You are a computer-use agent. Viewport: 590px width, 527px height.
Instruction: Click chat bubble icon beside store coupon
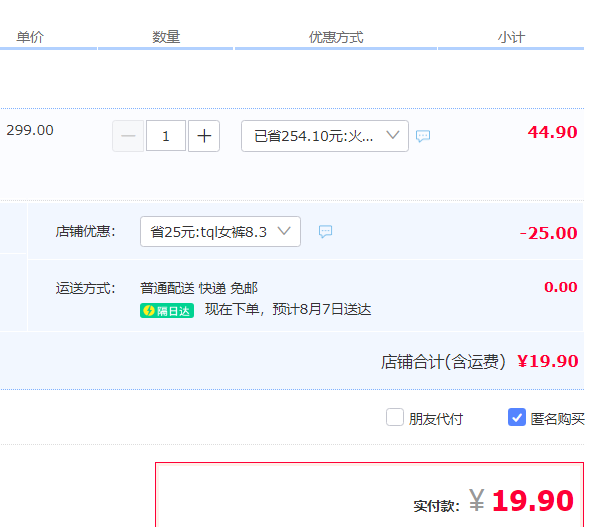point(325,231)
